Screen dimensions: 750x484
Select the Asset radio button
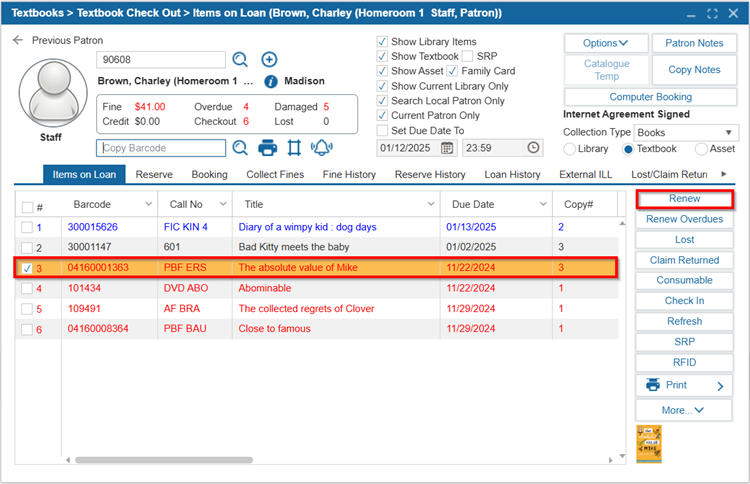(x=701, y=149)
